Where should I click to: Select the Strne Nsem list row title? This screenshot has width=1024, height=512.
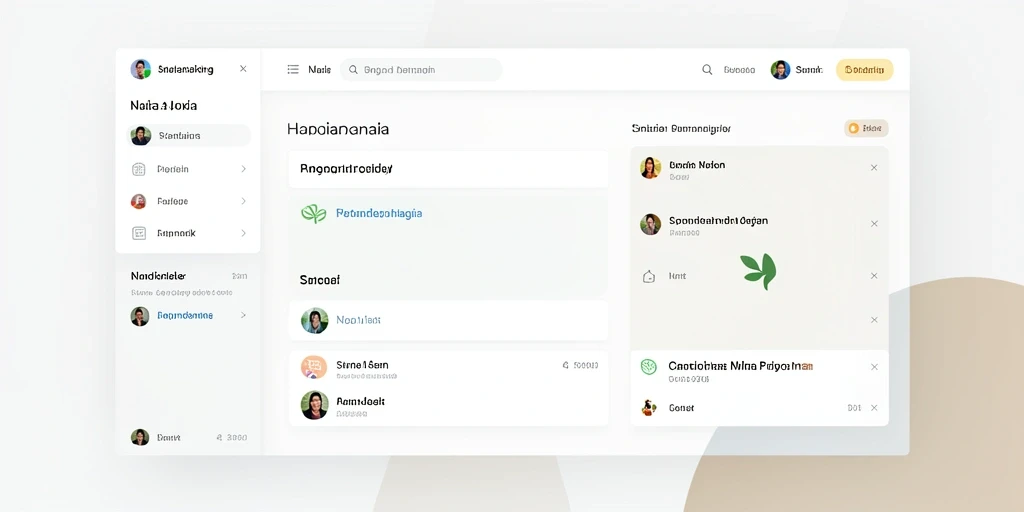click(x=362, y=365)
